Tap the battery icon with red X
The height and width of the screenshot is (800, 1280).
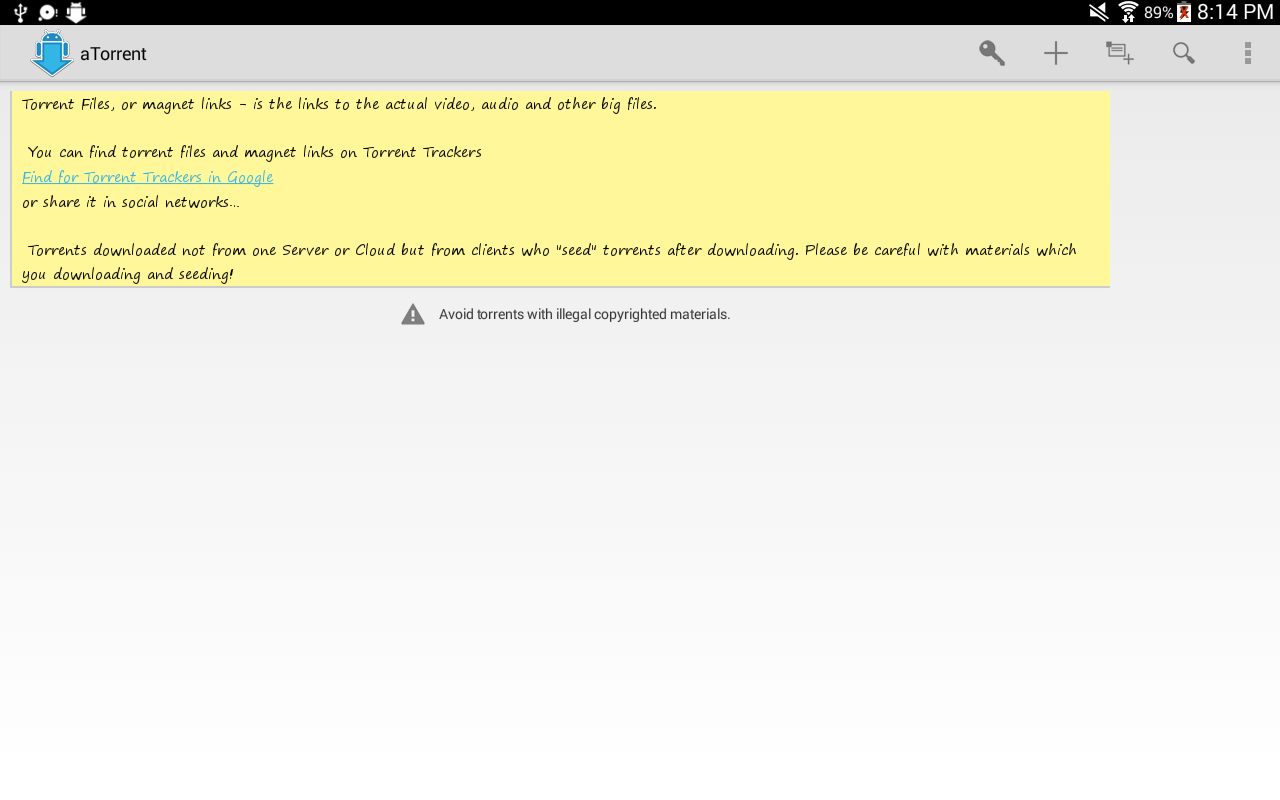click(1184, 12)
